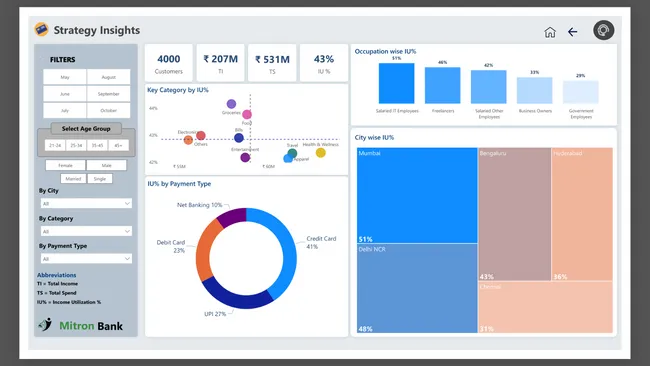Select the 45+ age group
650x366 pixels.
click(x=119, y=145)
